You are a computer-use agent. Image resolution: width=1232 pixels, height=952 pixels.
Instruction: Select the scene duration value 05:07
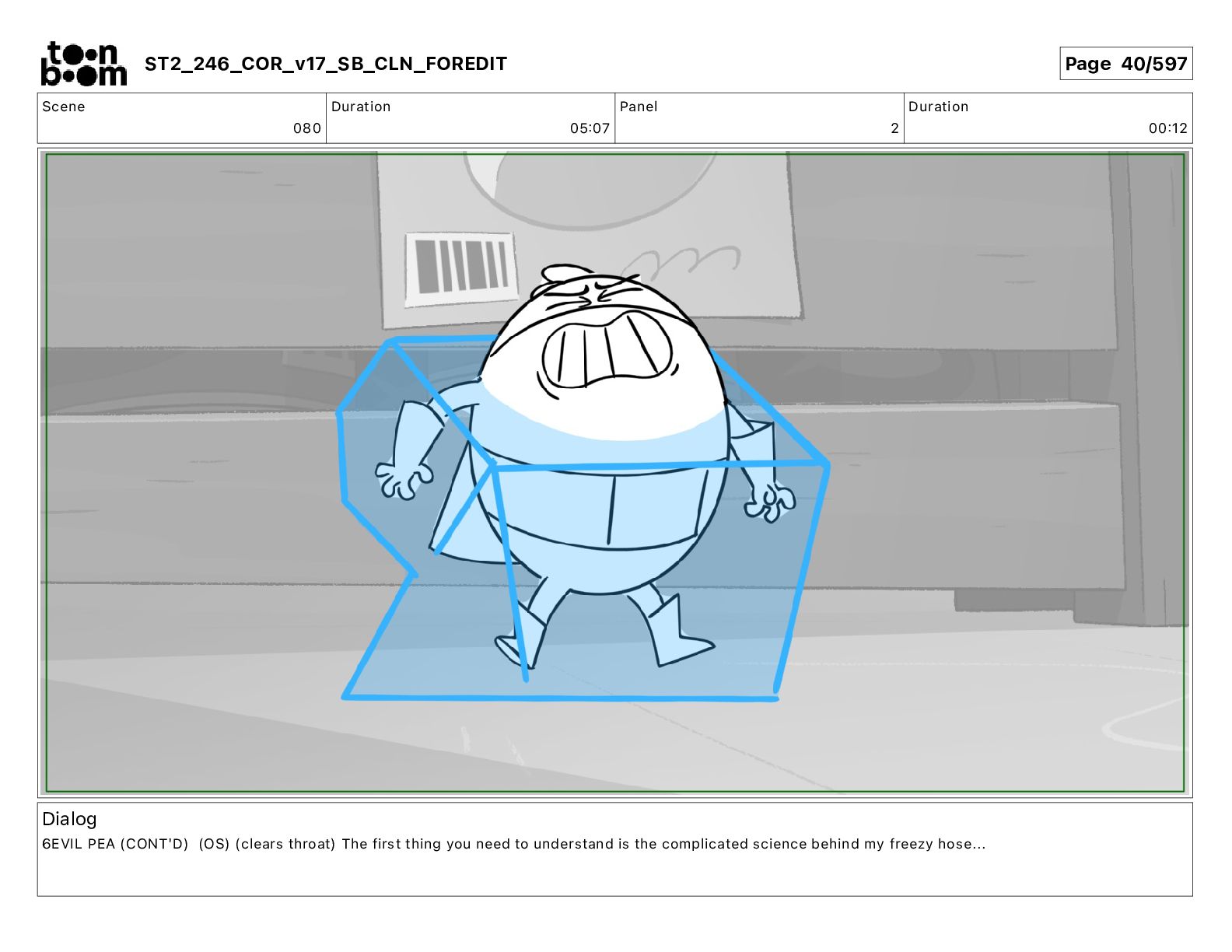[590, 128]
